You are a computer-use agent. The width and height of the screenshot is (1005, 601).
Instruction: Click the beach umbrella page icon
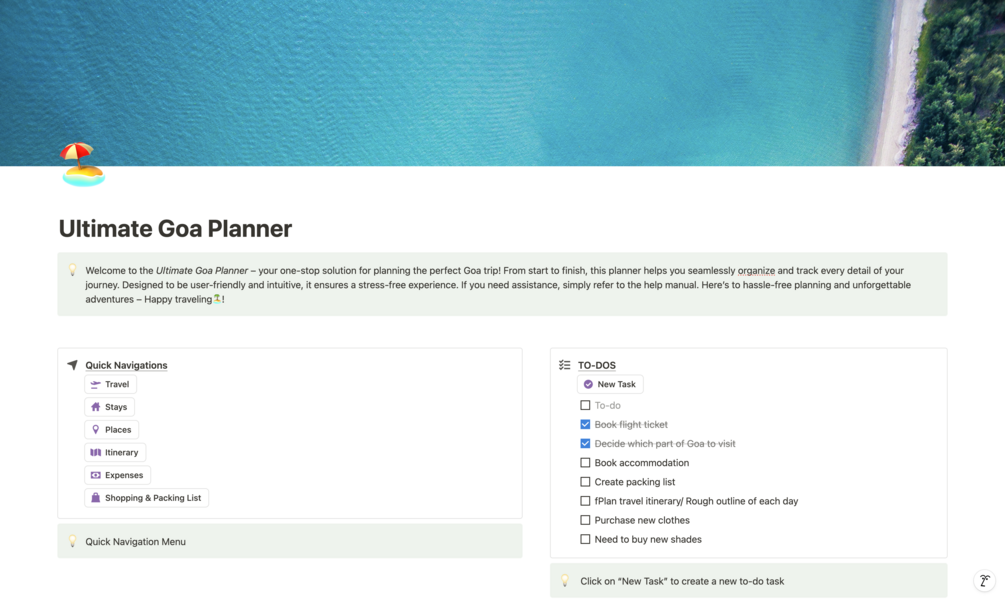[x=80, y=164]
